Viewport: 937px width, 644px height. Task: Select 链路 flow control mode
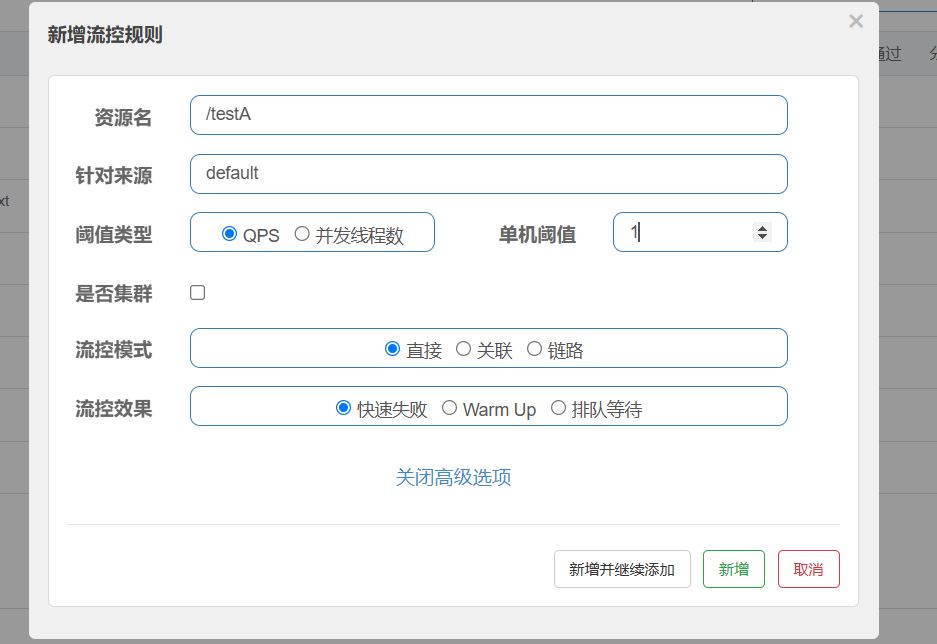tap(534, 349)
